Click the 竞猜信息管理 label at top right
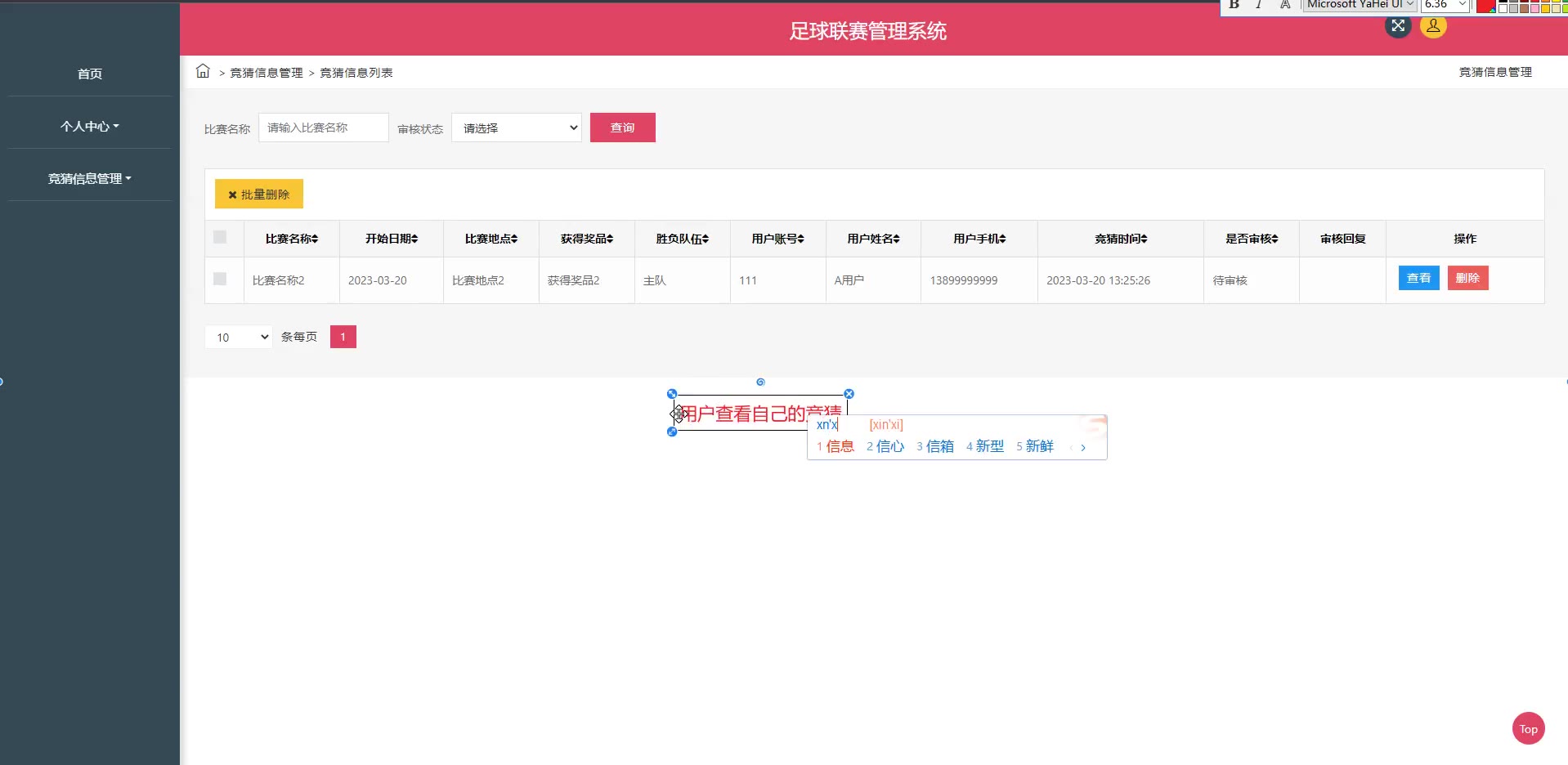The height and width of the screenshot is (765, 1568). tap(1495, 72)
